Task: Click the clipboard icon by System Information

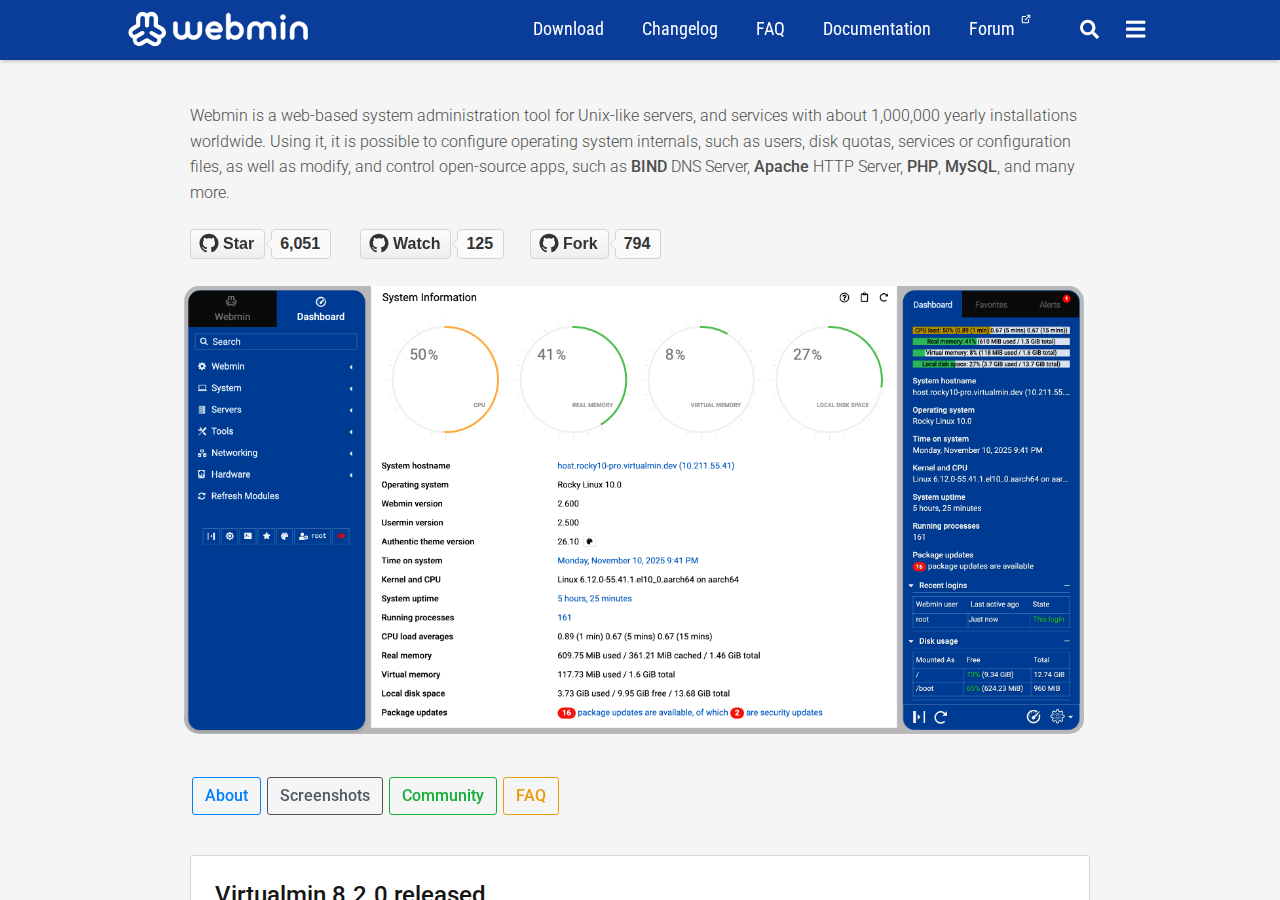Action: (x=864, y=298)
